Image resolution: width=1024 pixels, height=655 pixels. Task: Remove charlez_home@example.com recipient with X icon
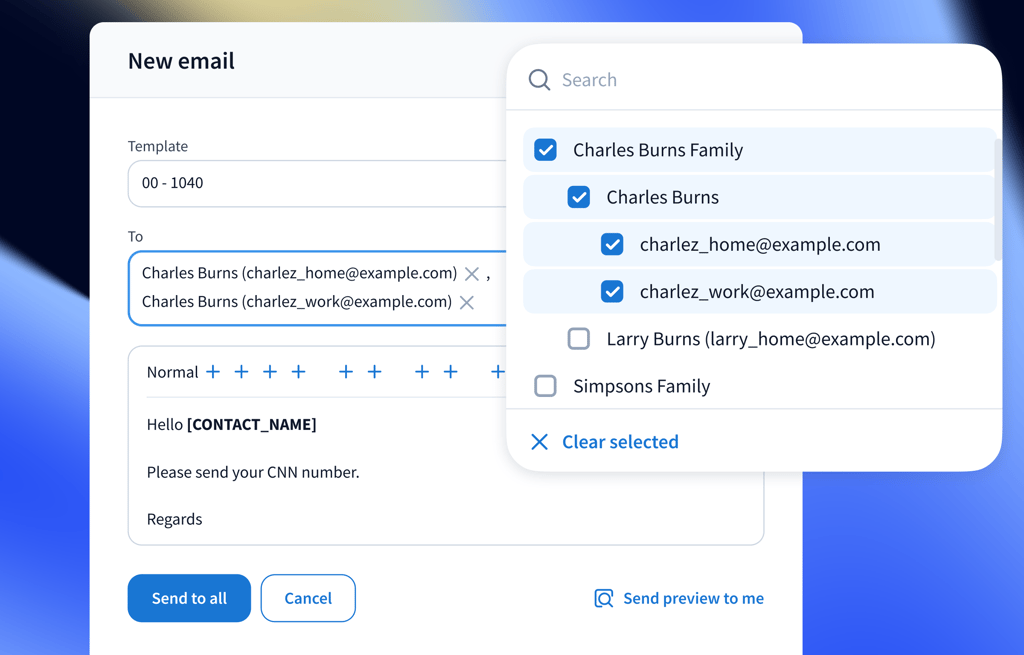(x=472, y=274)
